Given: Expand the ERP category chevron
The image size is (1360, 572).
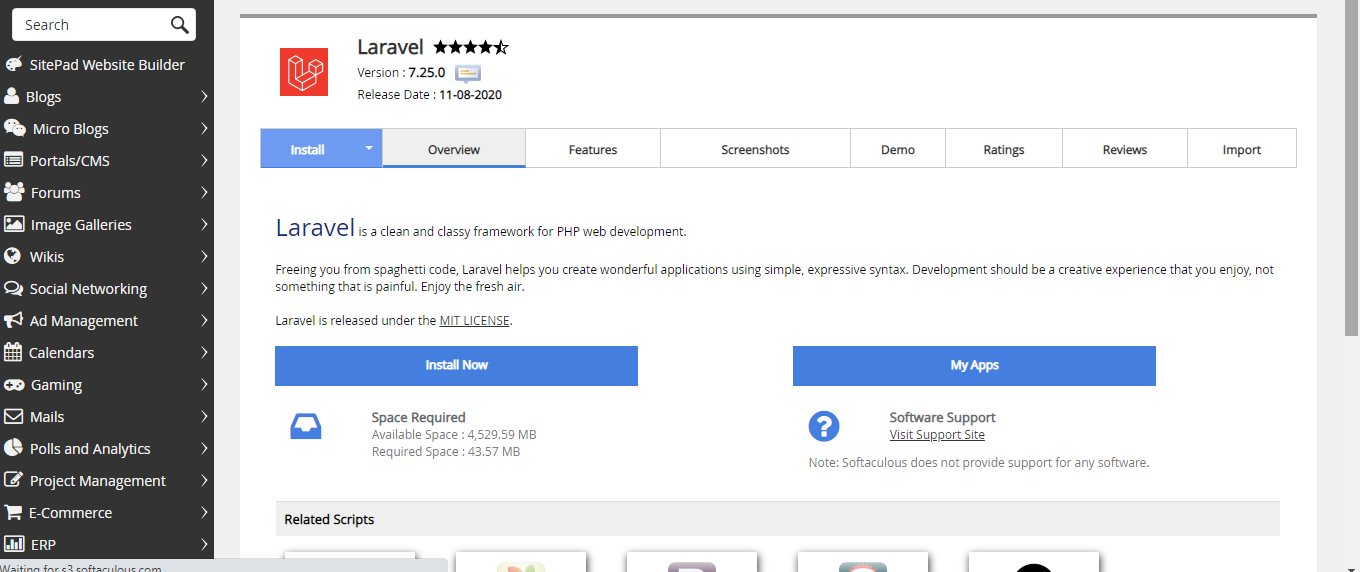Looking at the screenshot, I should (204, 544).
